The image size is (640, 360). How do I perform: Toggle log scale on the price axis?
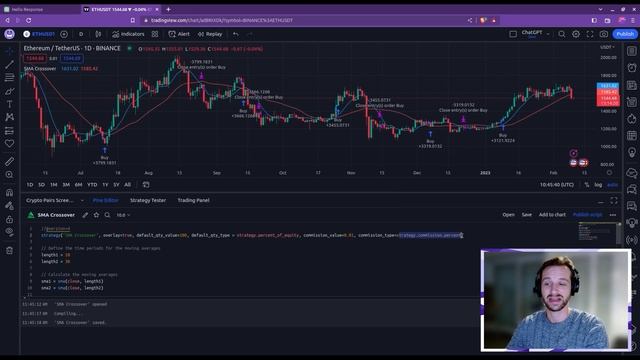click(598, 185)
